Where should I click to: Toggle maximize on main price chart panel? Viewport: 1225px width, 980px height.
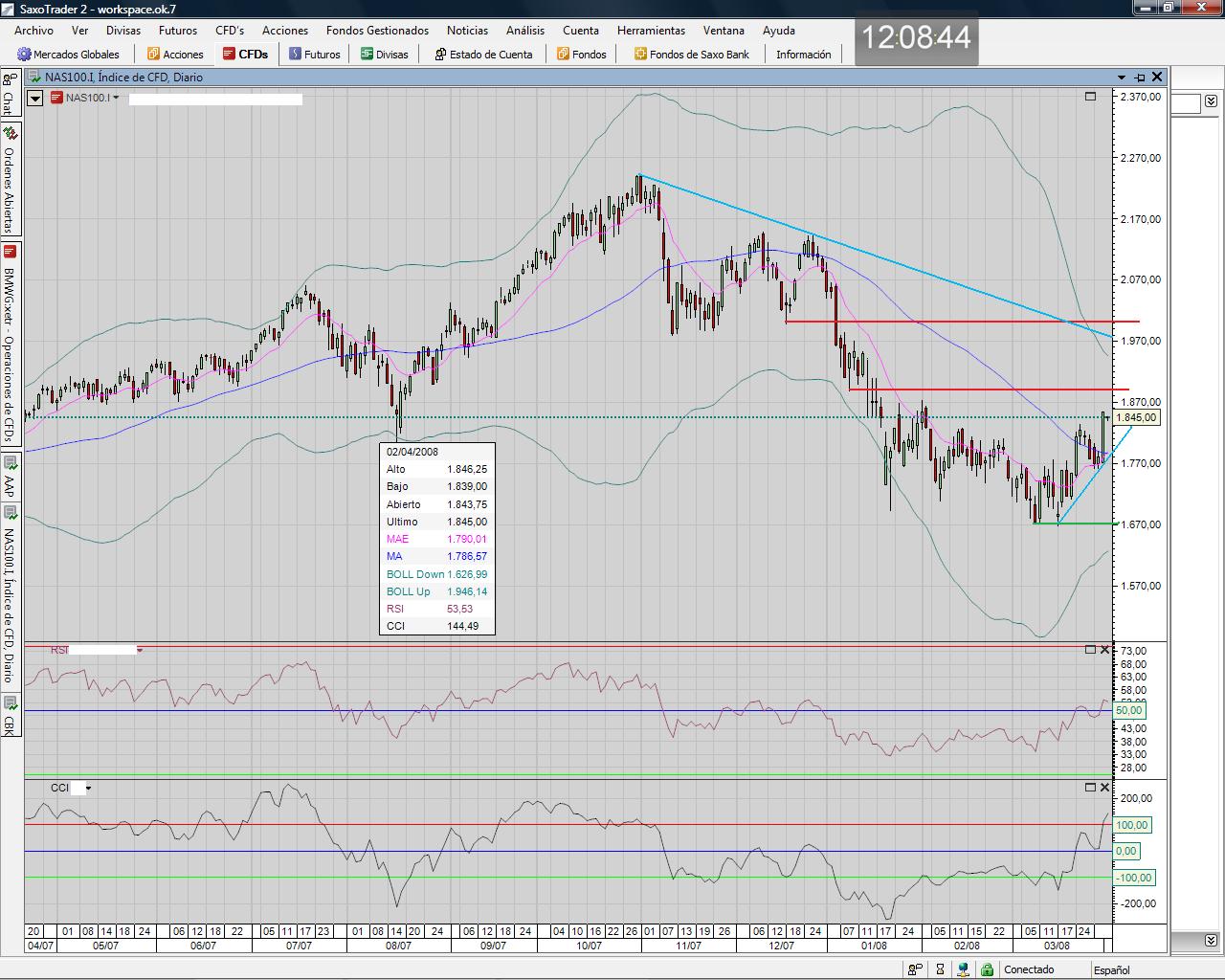1090,97
